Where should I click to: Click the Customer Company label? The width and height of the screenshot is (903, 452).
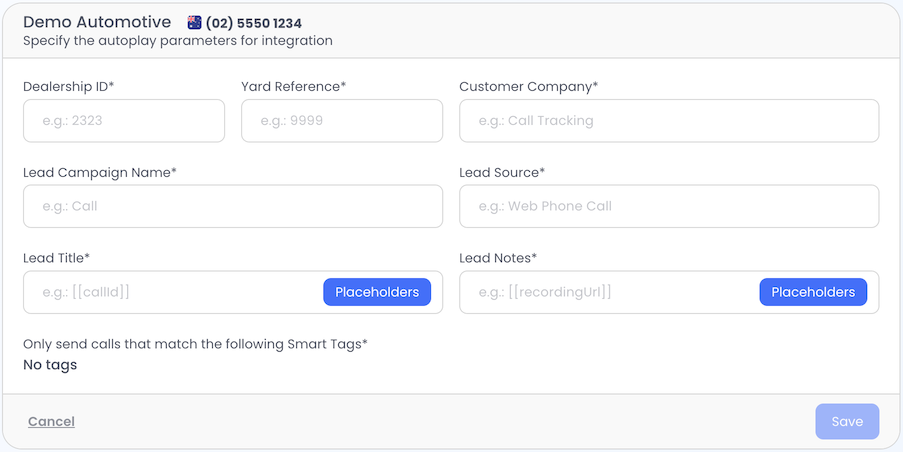[529, 86]
